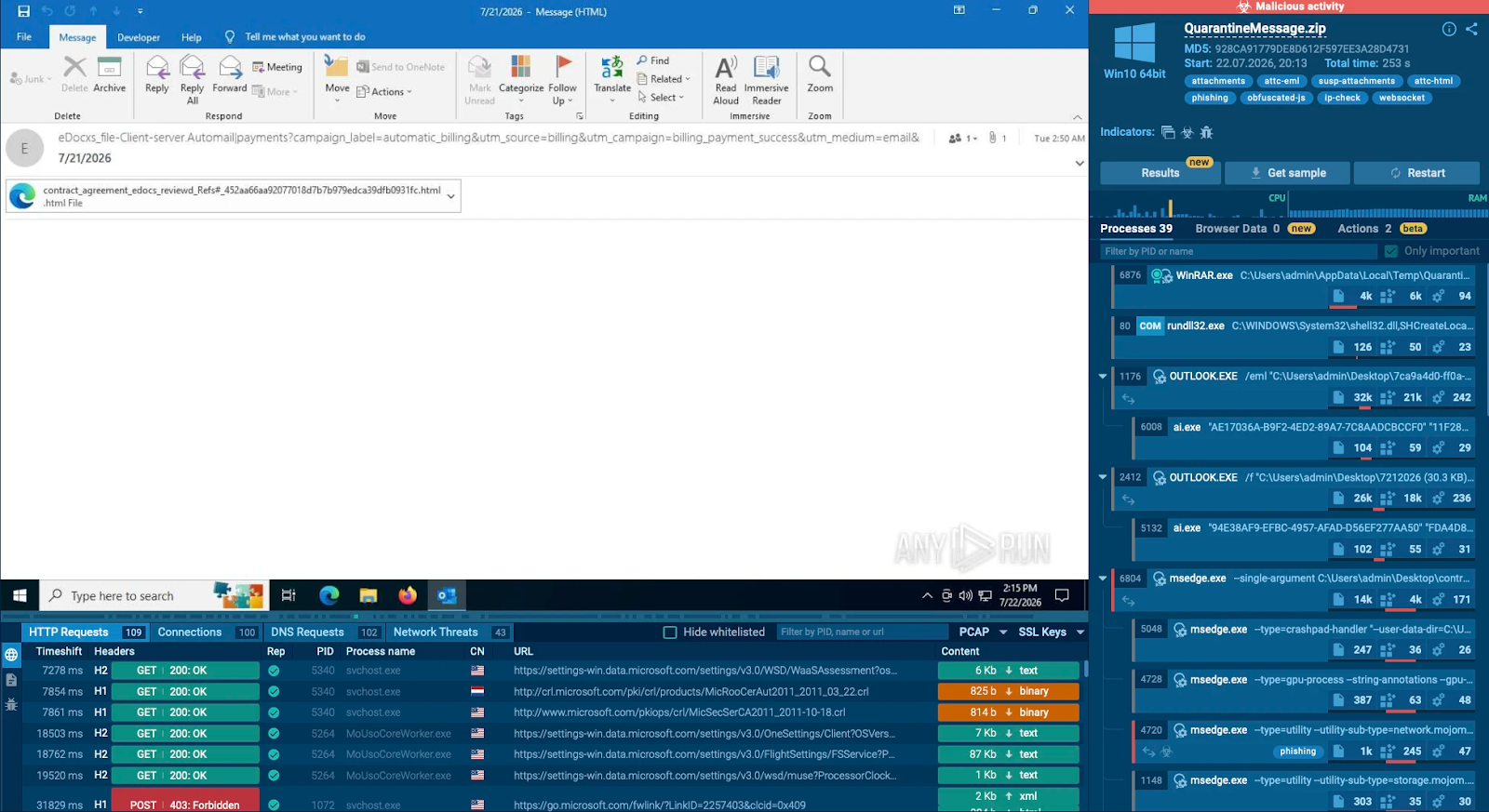The height and width of the screenshot is (812, 1489).
Task: Open the File tab in Outlook
Action: point(24,37)
